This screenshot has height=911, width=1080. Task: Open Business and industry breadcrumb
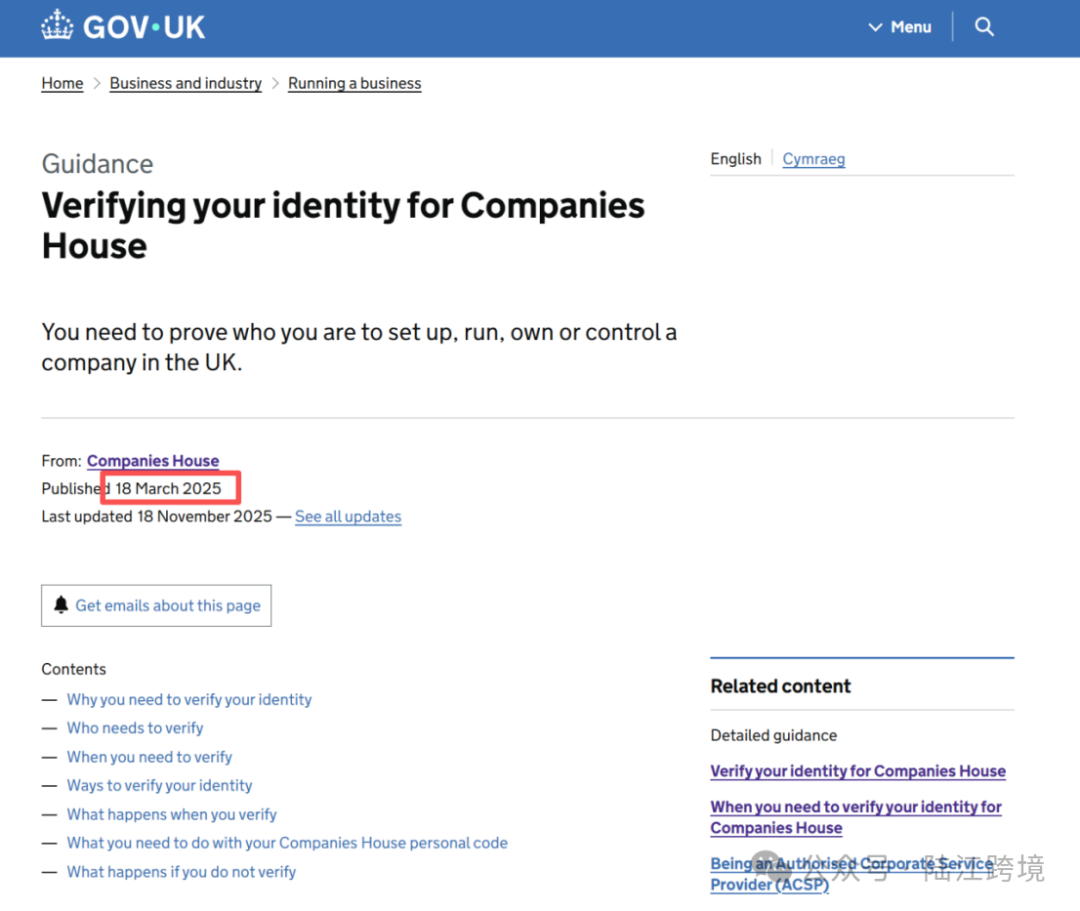click(185, 83)
